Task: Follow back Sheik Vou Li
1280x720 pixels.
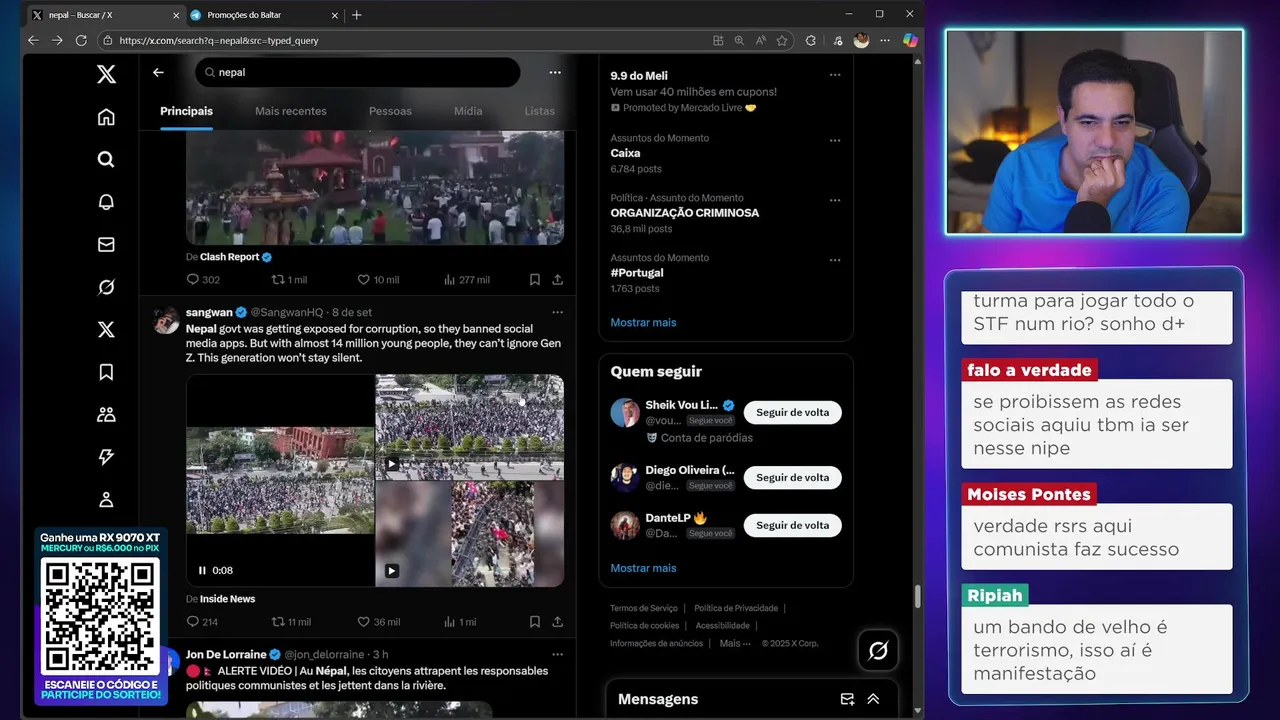Action: pos(793,412)
